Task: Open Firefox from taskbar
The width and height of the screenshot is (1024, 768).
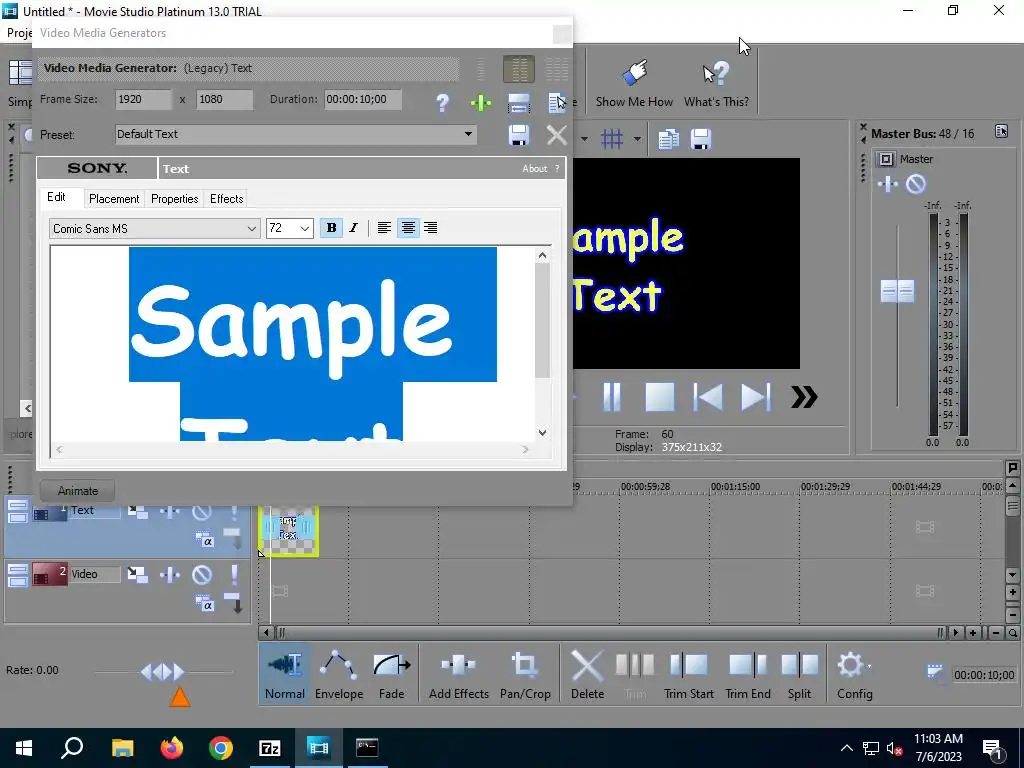Action: [x=172, y=748]
